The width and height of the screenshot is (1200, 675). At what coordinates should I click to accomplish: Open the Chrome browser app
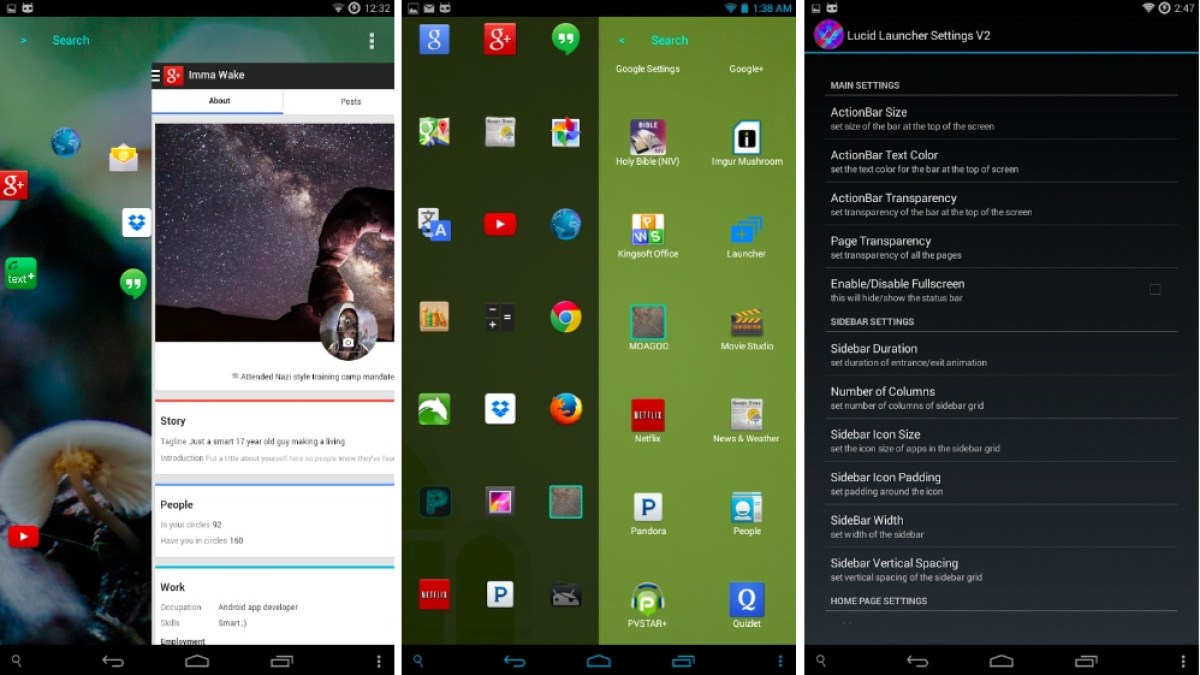[566, 317]
